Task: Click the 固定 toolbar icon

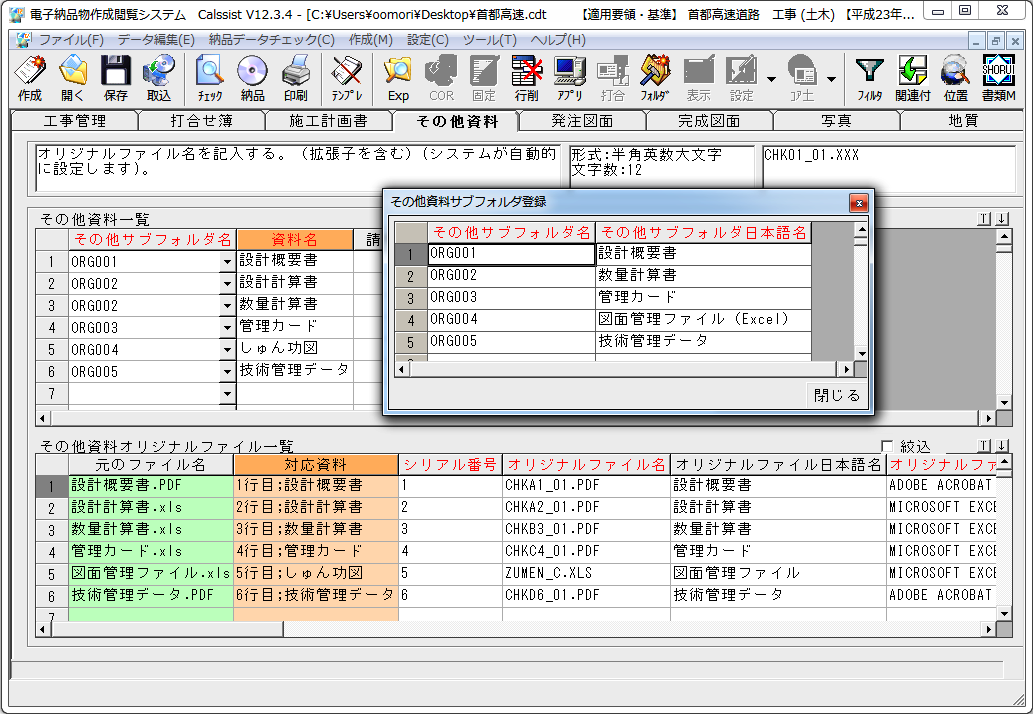Action: [x=484, y=78]
